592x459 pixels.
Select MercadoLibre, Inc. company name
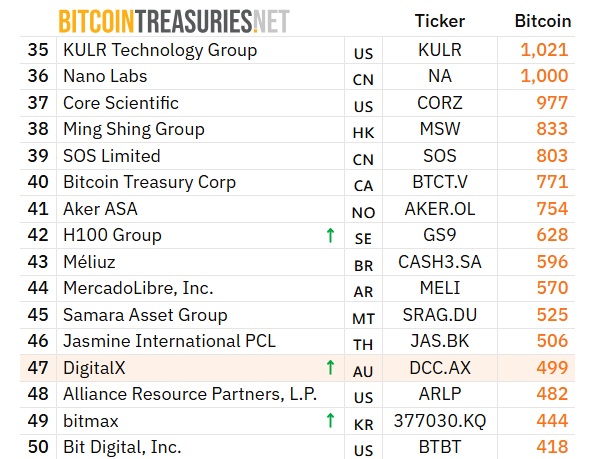[x=138, y=288]
